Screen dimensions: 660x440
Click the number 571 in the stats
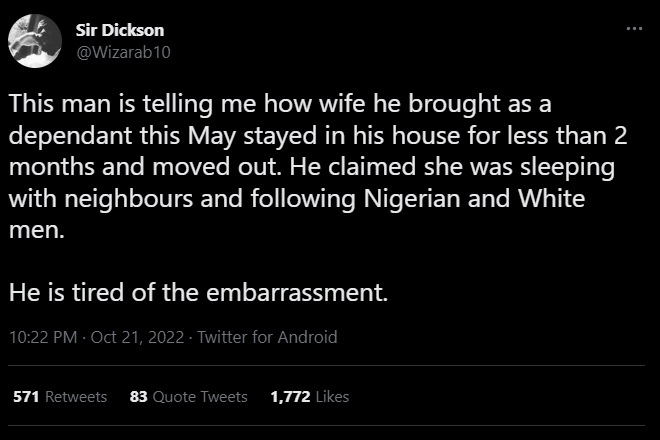click(x=25, y=397)
